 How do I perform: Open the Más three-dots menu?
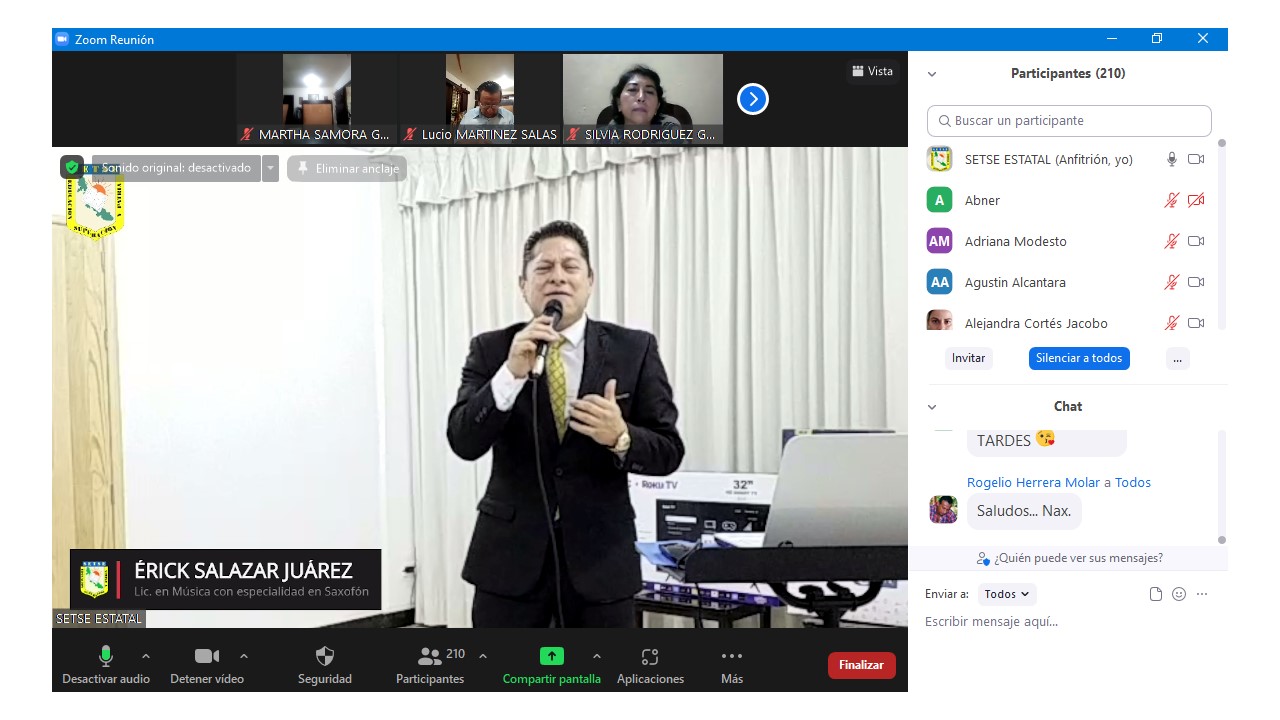(x=732, y=665)
